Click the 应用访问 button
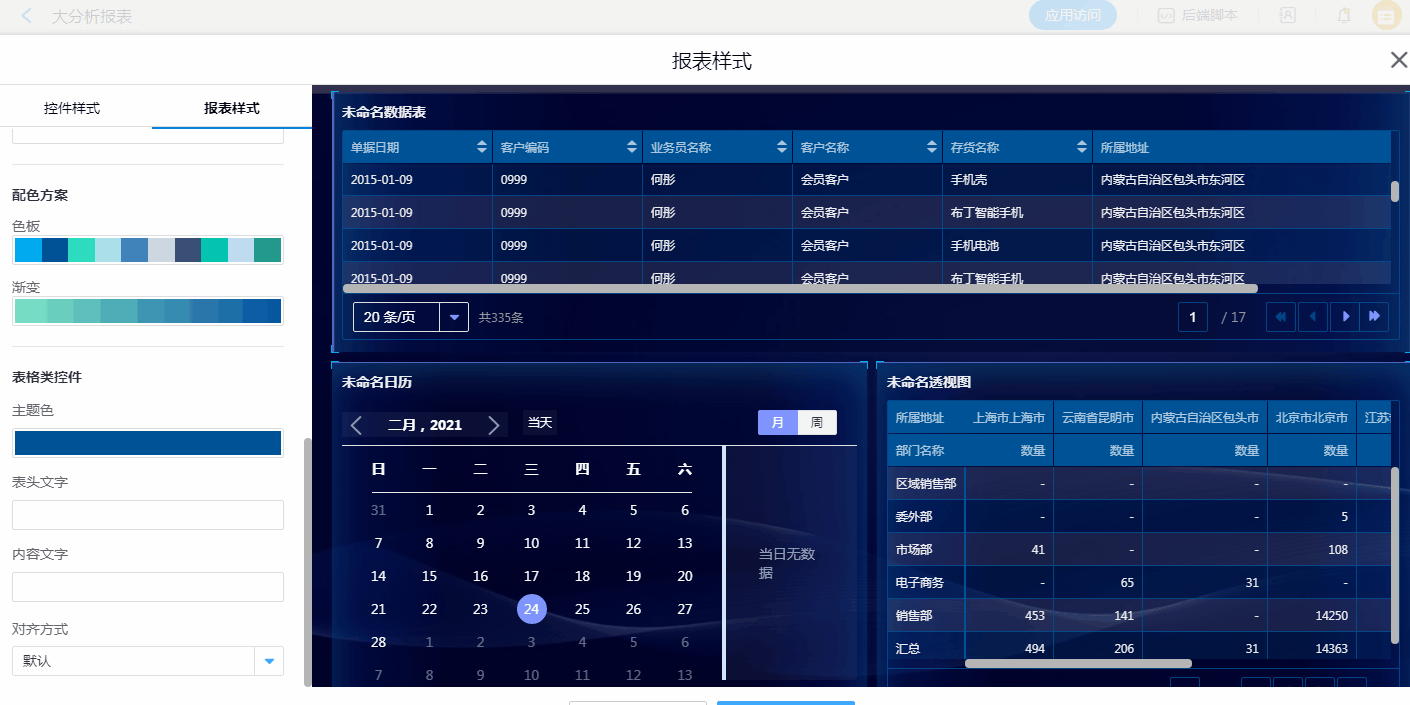Image resolution: width=1410 pixels, height=705 pixels. [1072, 15]
